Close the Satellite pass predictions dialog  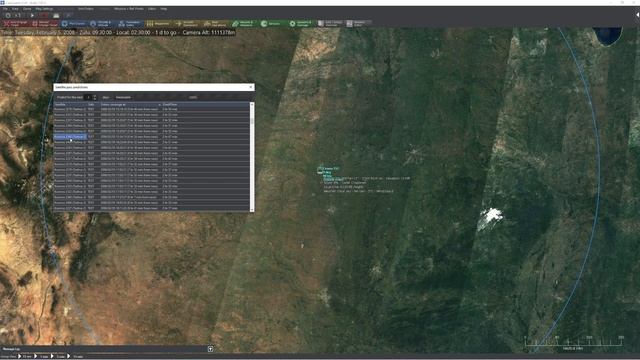point(251,87)
